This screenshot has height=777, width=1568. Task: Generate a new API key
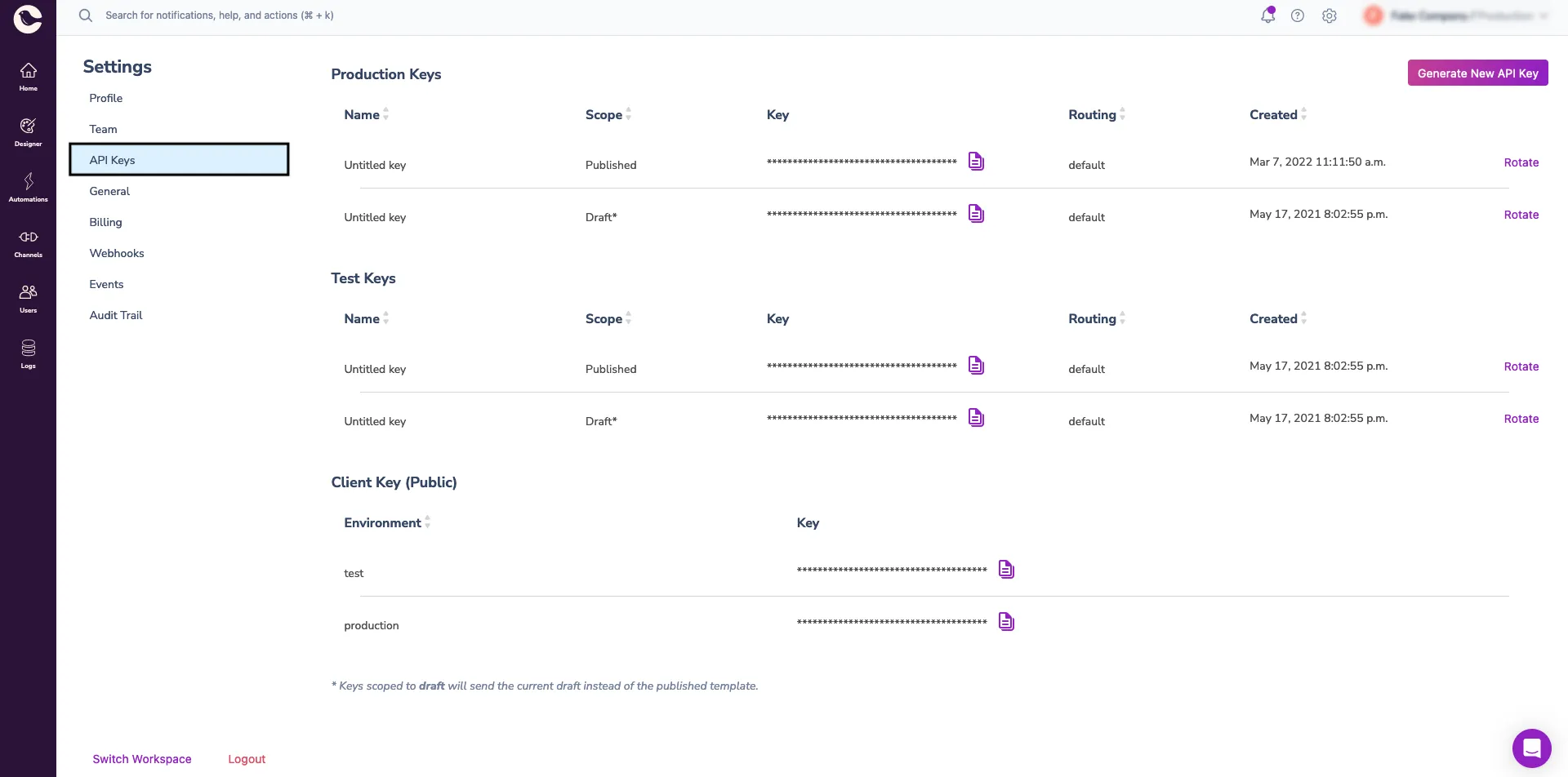[1477, 73]
